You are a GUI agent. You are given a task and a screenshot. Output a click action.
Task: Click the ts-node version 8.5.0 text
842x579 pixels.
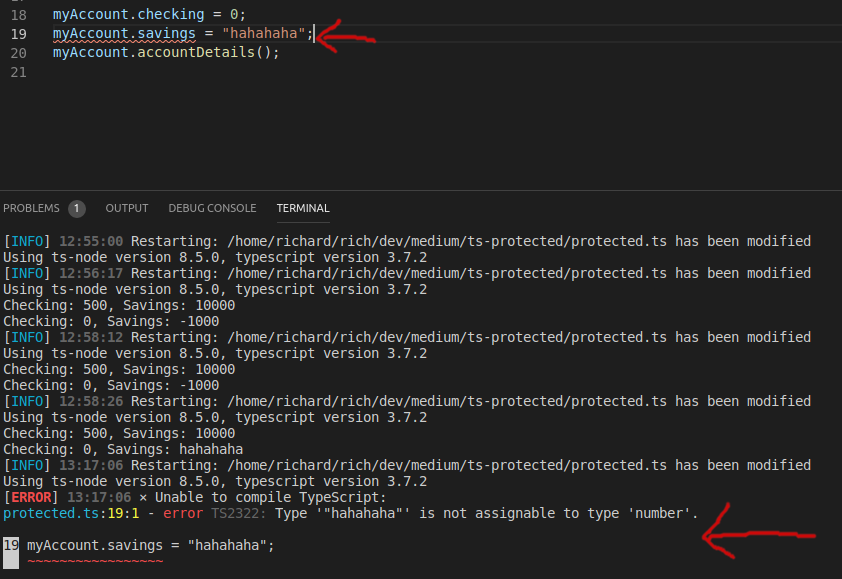[x=135, y=481]
